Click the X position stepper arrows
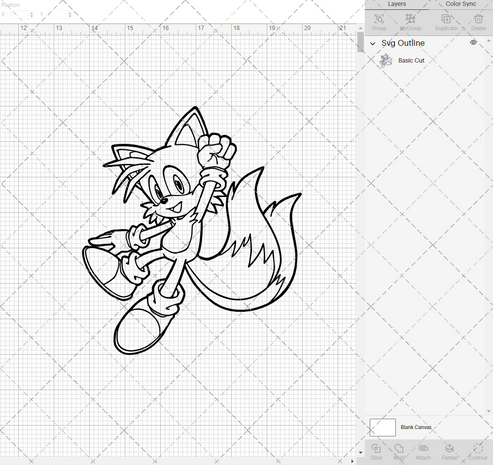The width and height of the screenshot is (493, 465). tap(31, 15)
